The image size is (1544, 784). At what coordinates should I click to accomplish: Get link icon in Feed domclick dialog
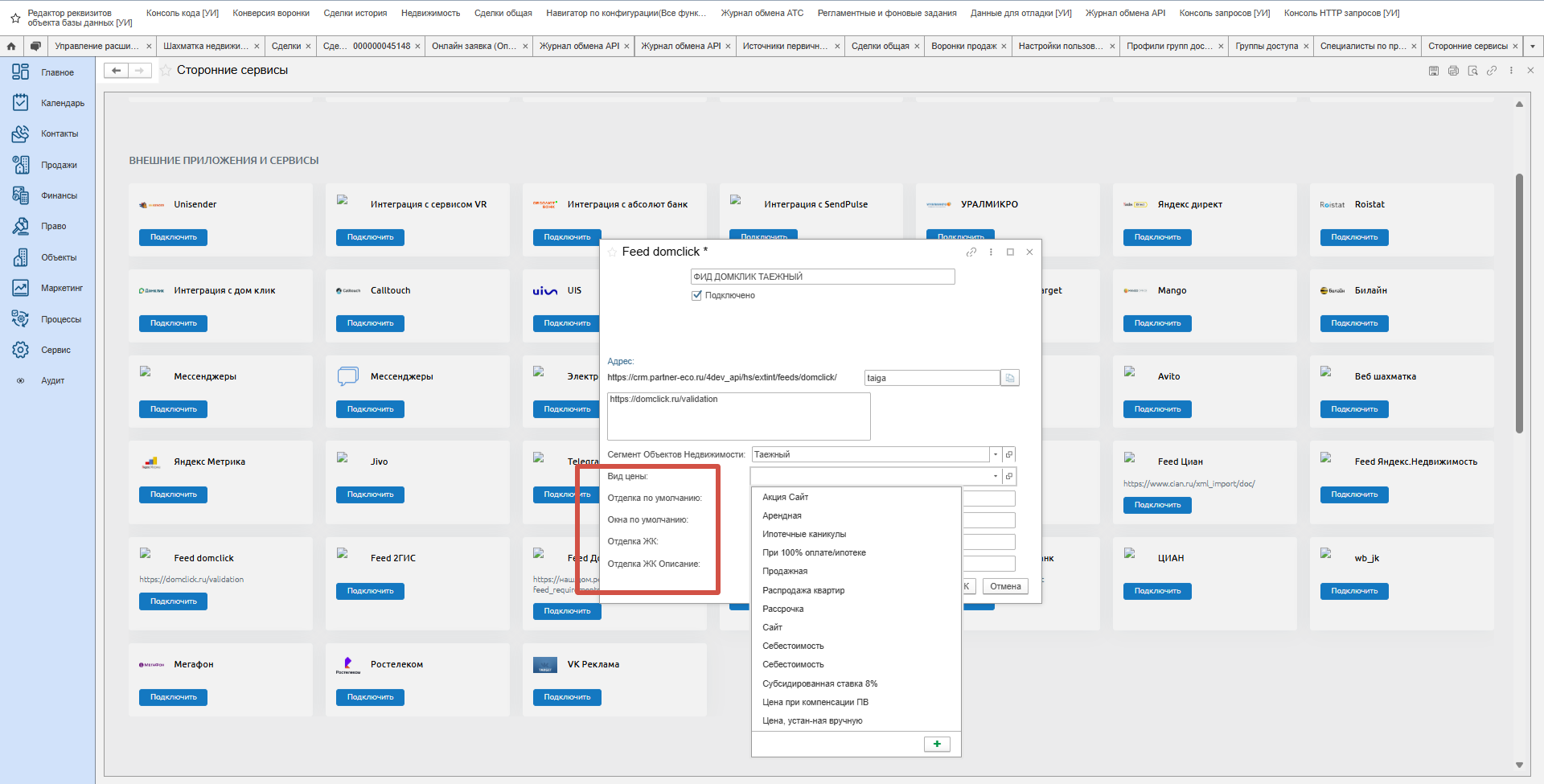[971, 252]
